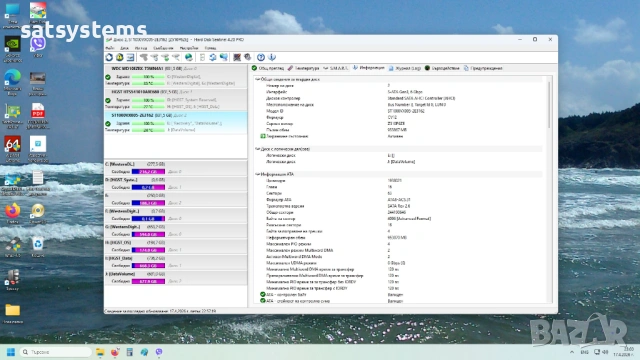Switch to the Журнал (Log) tab
Screen dimensions: 640x360
tap(405, 68)
